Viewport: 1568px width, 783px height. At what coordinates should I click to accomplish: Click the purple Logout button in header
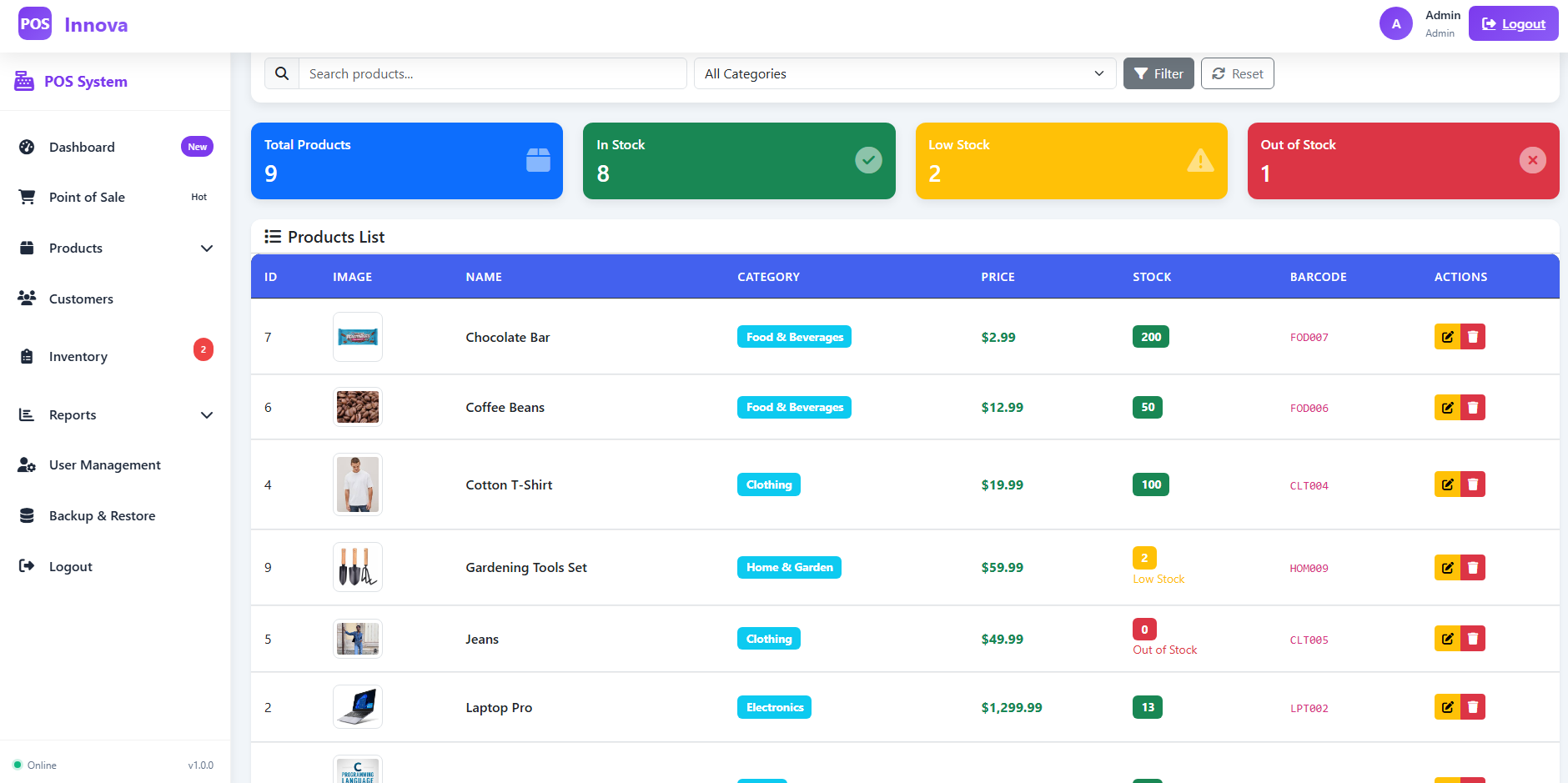click(1513, 23)
